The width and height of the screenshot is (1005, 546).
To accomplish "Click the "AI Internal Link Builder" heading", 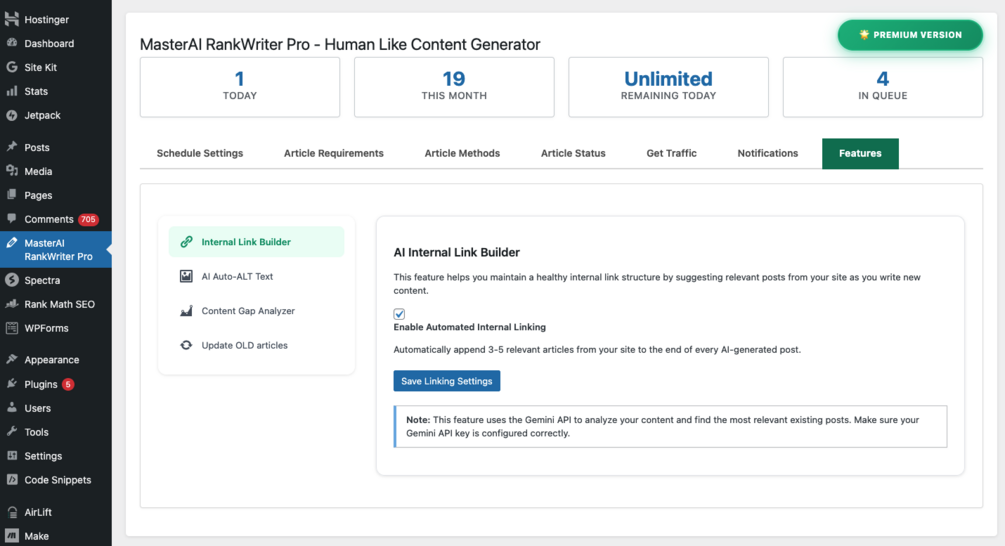I will click(456, 252).
